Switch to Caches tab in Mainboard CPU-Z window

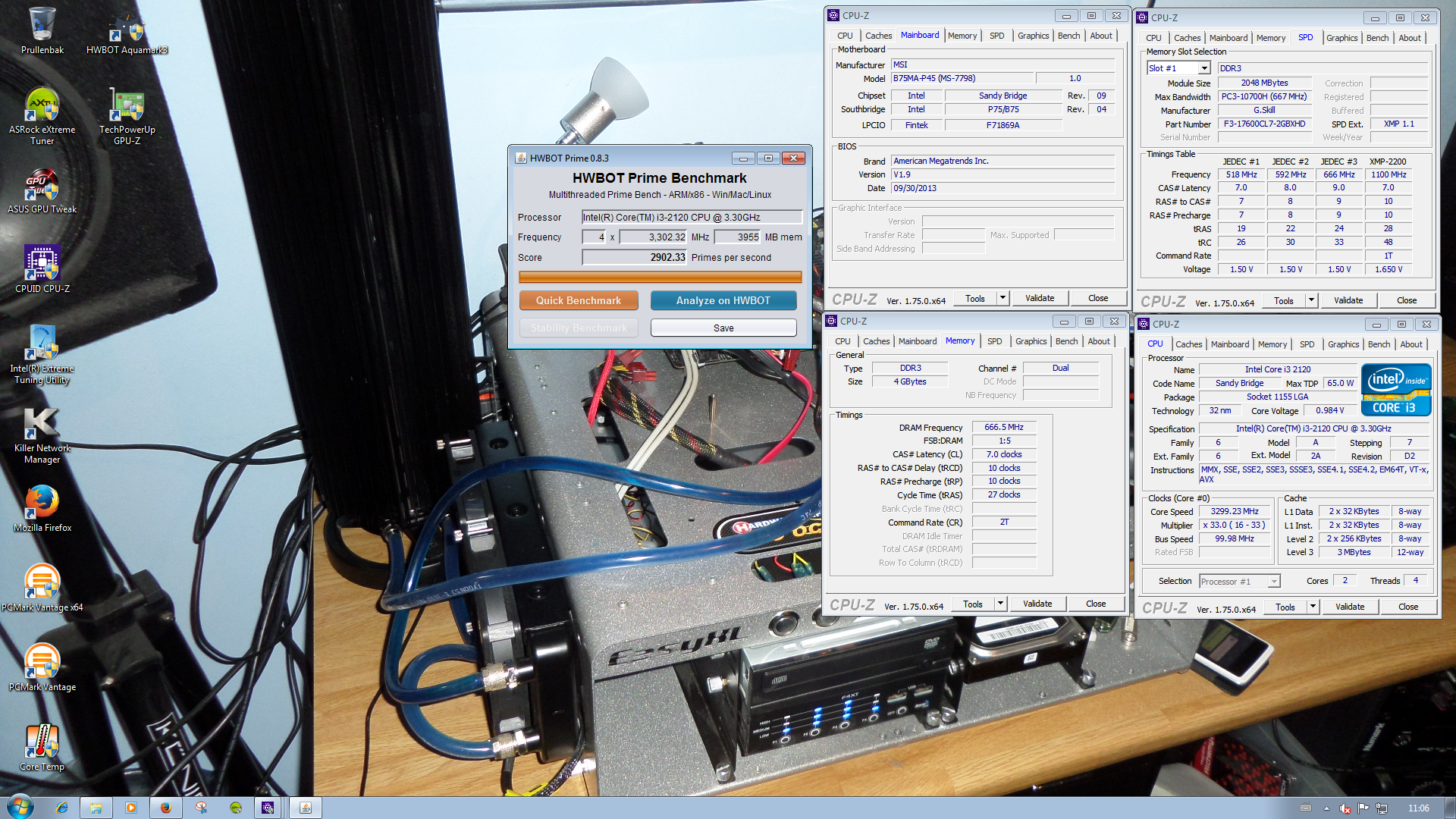pyautogui.click(x=878, y=36)
